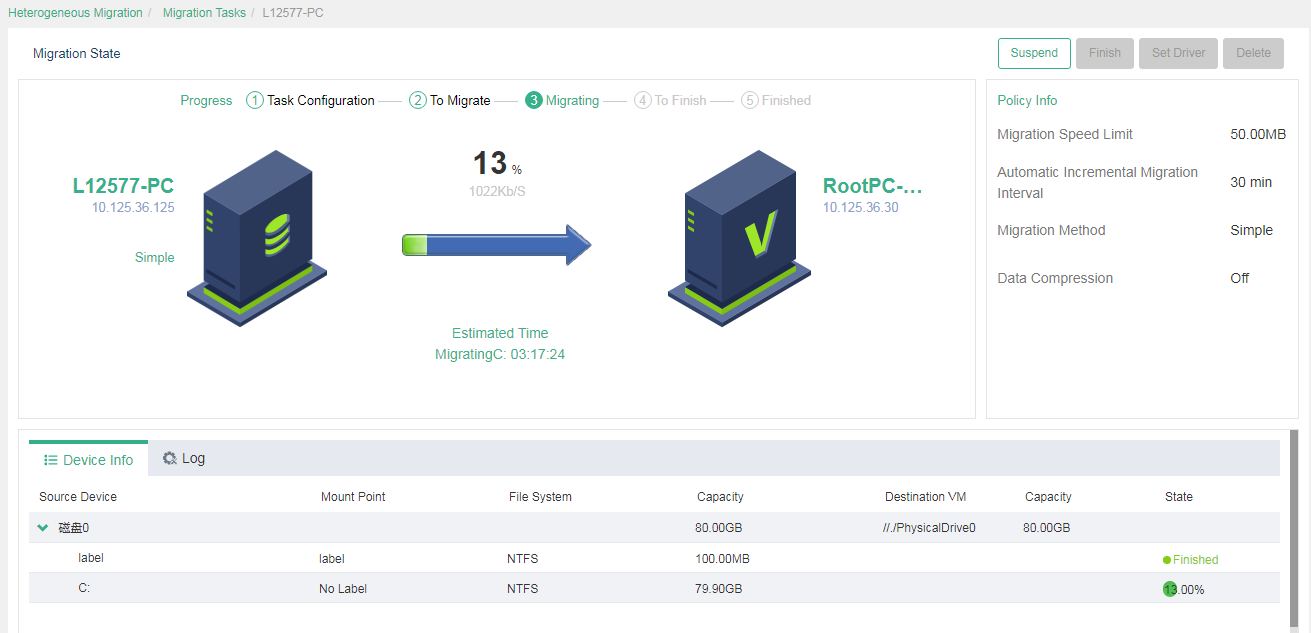Click step 2 To Migrate circle
Screen dimensions: 1311x633
418,101
